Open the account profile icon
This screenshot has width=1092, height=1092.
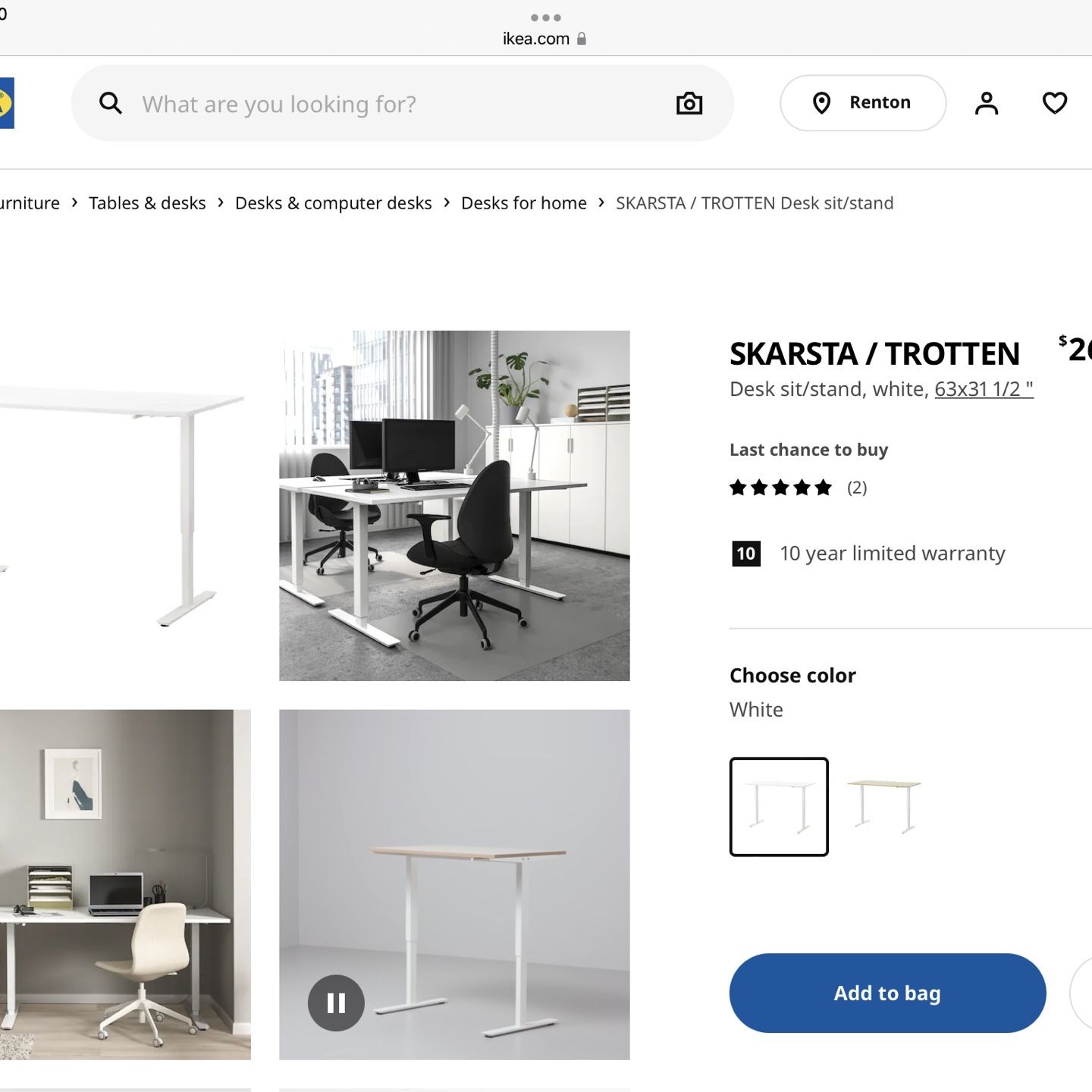point(986,103)
